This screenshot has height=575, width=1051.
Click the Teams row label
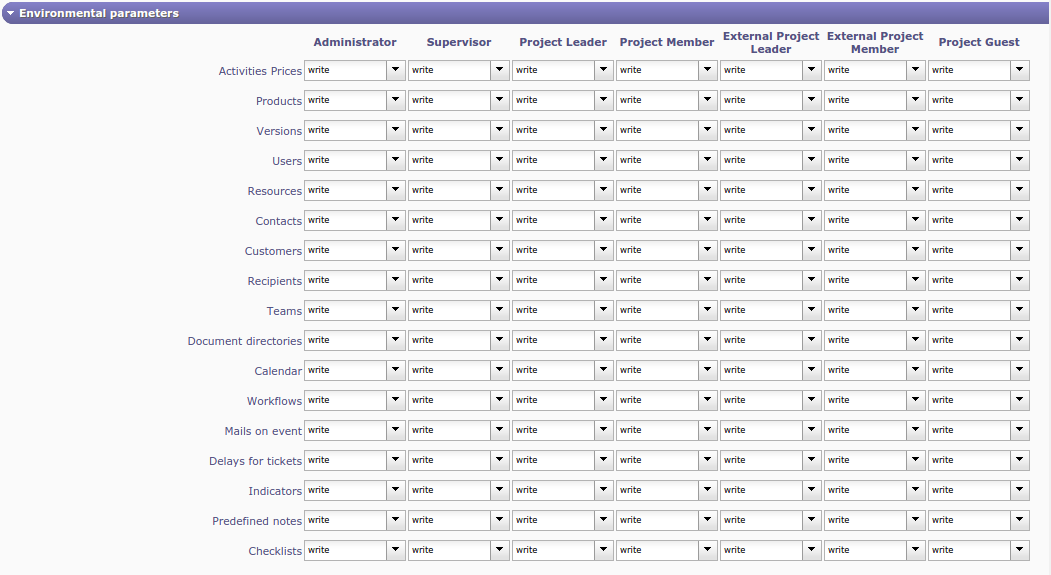tap(284, 312)
